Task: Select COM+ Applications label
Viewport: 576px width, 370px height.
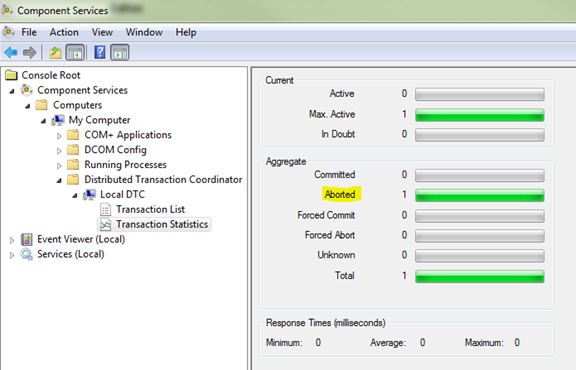Action: pos(128,135)
